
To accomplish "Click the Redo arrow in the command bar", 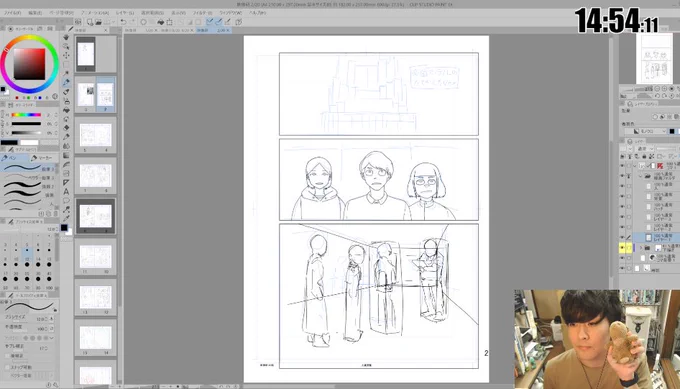I will 132,22.
